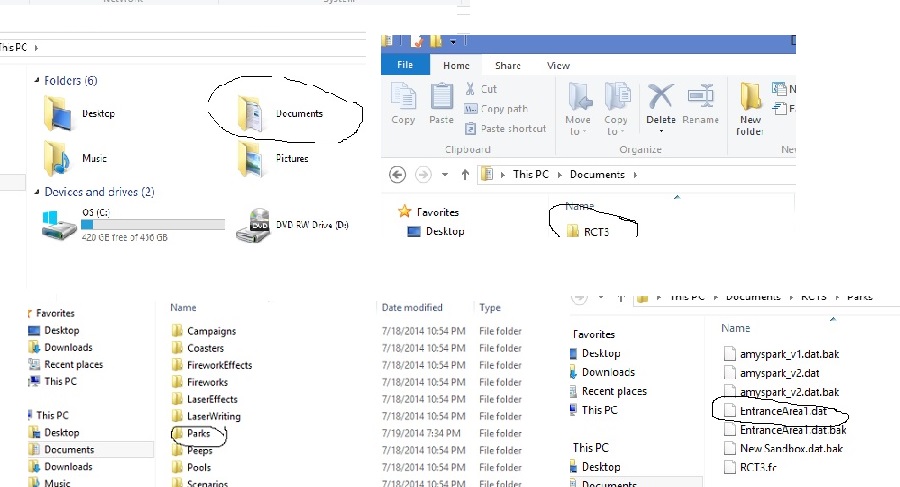Open the DVD RW Drive (D:)

pyautogui.click(x=254, y=227)
